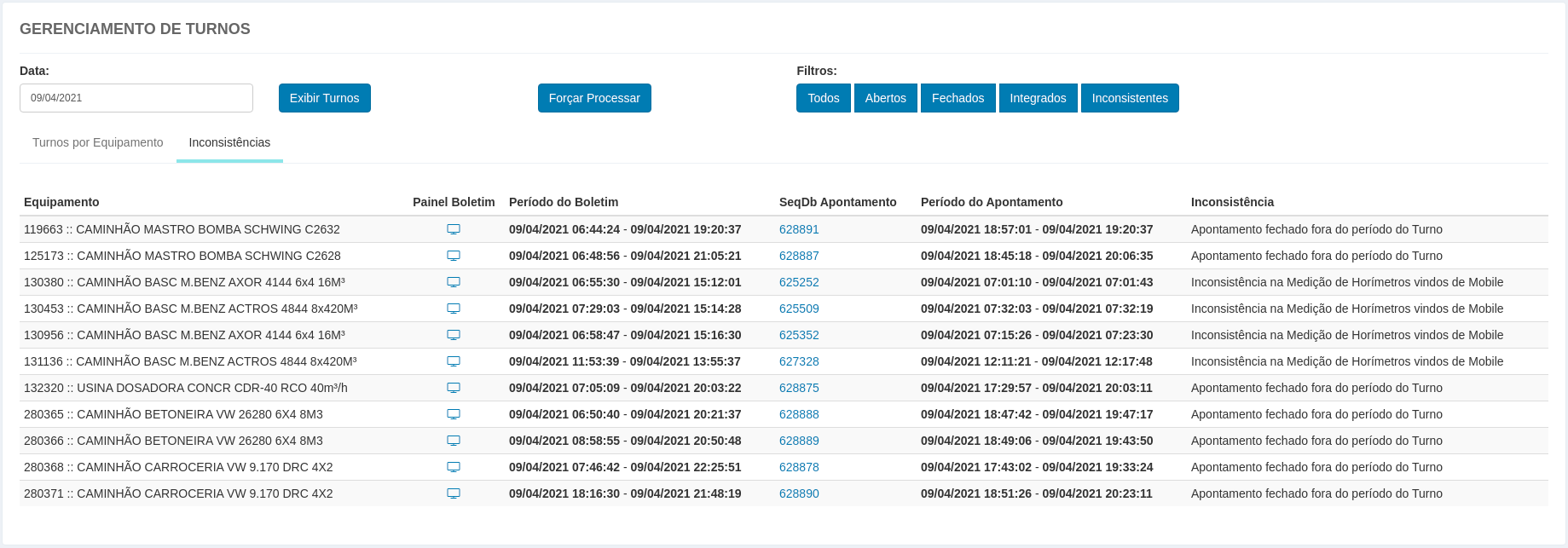Open panel icon for CAMINHÃO BETONEIRA 280365
Viewport: 1568px width, 548px height.
[454, 414]
